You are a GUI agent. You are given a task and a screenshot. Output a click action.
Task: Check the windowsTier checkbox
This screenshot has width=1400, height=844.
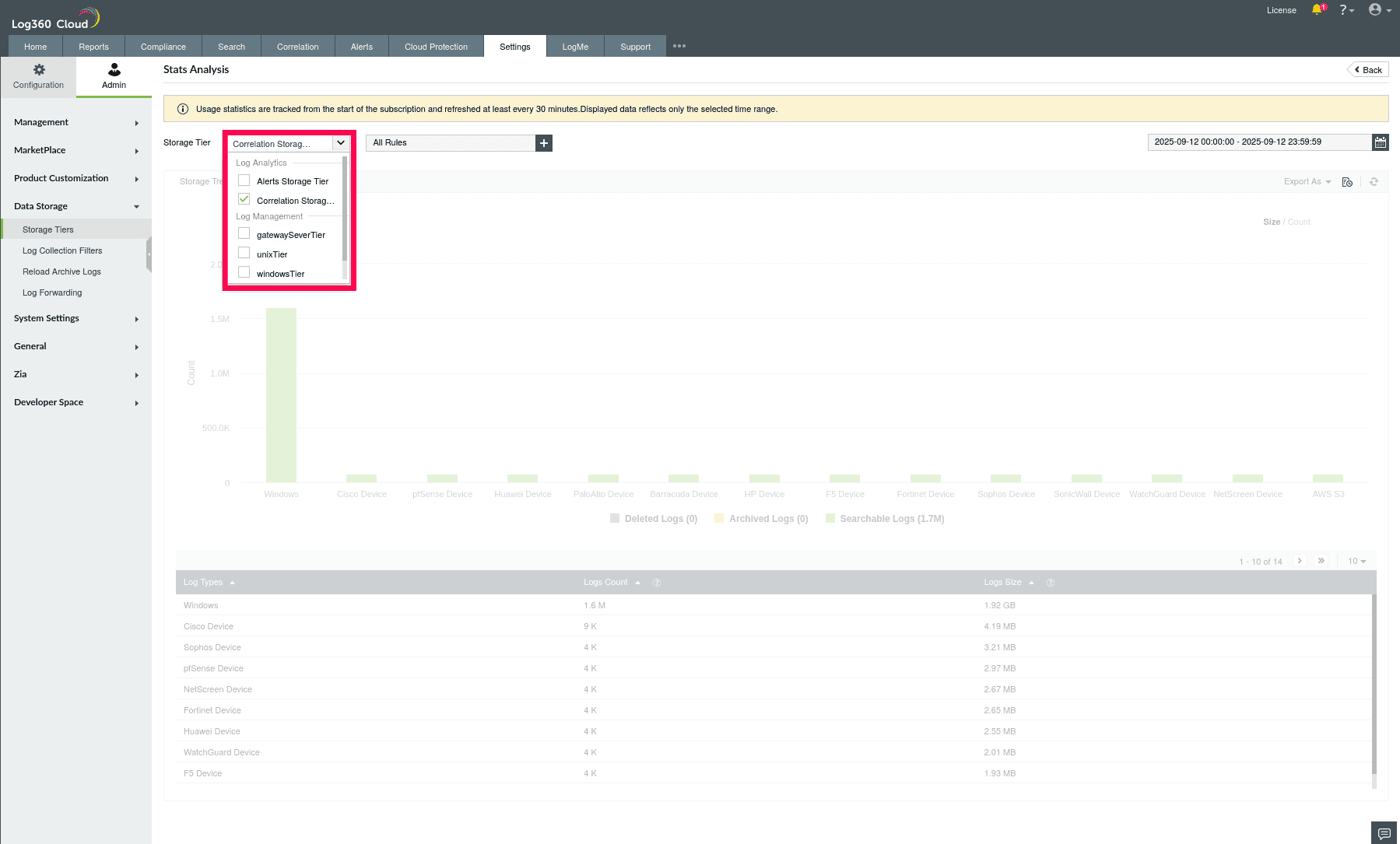(244, 273)
